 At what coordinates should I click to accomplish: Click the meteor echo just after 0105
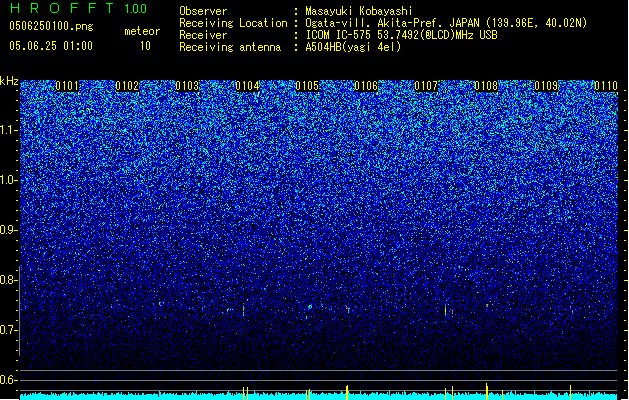[310, 307]
